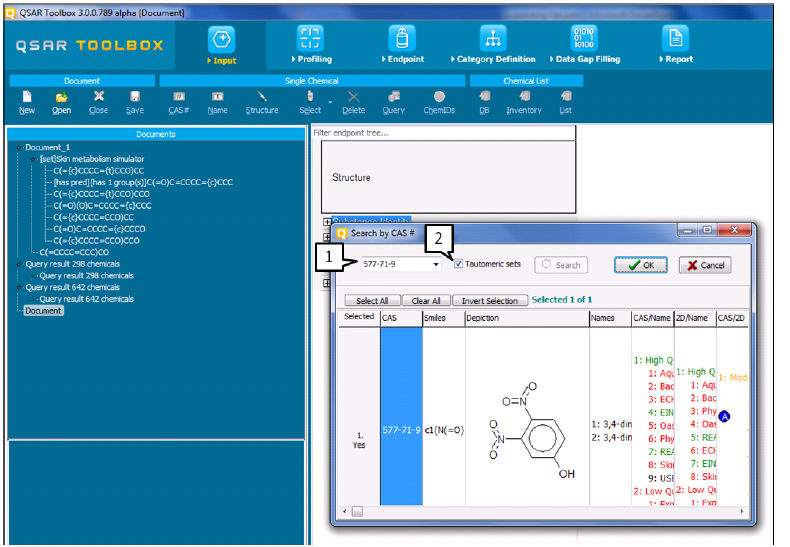The image size is (790, 547).
Task: Select tree item C(=CCCC=CCC)CO
Action: 74,252
